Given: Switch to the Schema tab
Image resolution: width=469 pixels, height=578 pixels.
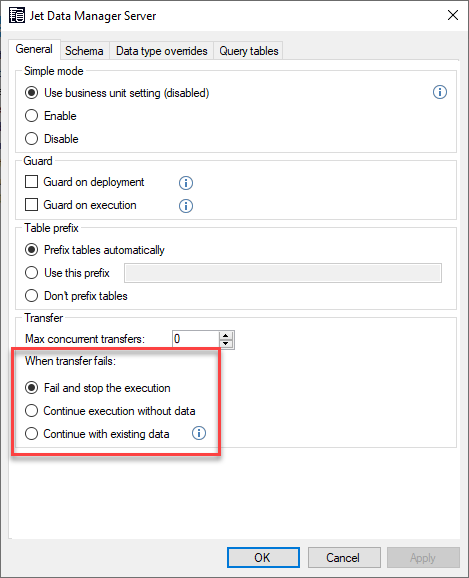Looking at the screenshot, I should click(84, 51).
